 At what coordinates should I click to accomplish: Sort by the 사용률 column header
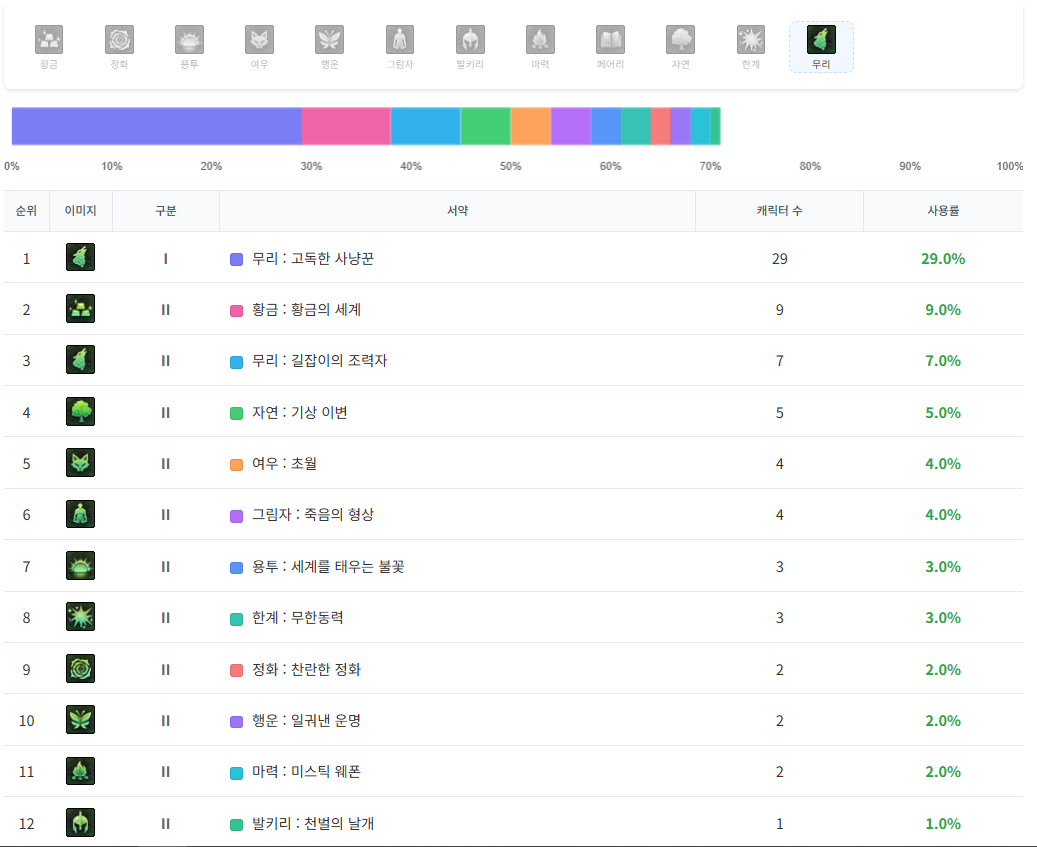pyautogui.click(x=943, y=211)
